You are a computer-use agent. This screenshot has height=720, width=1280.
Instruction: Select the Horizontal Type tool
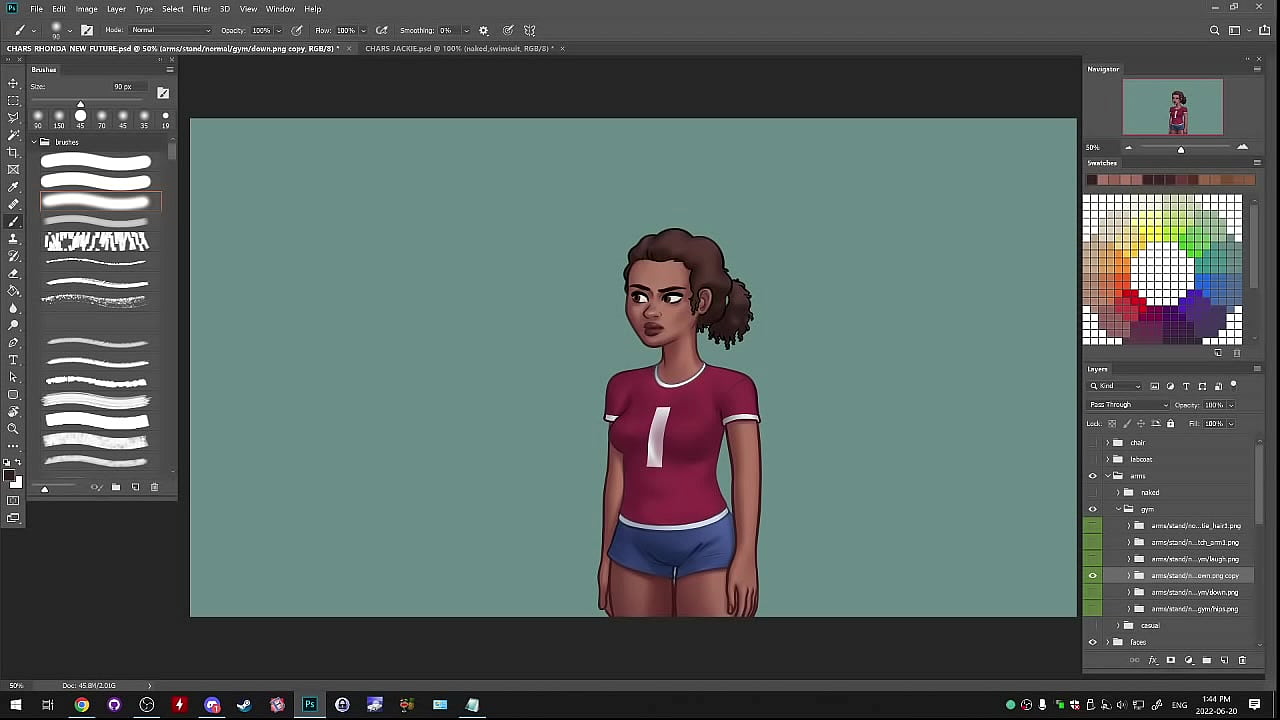[13, 360]
